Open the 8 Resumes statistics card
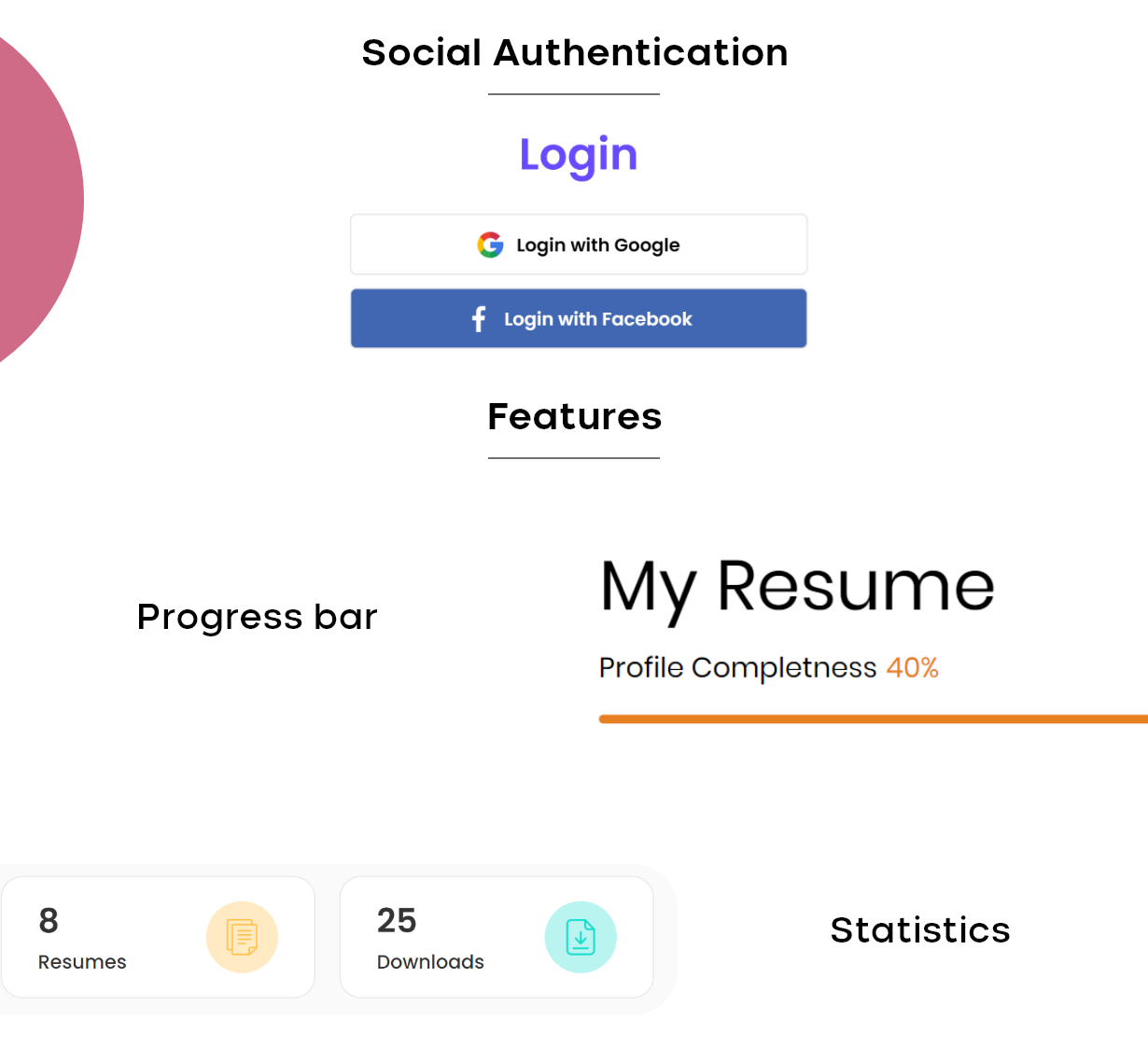The image size is (1148, 1047). tap(159, 937)
